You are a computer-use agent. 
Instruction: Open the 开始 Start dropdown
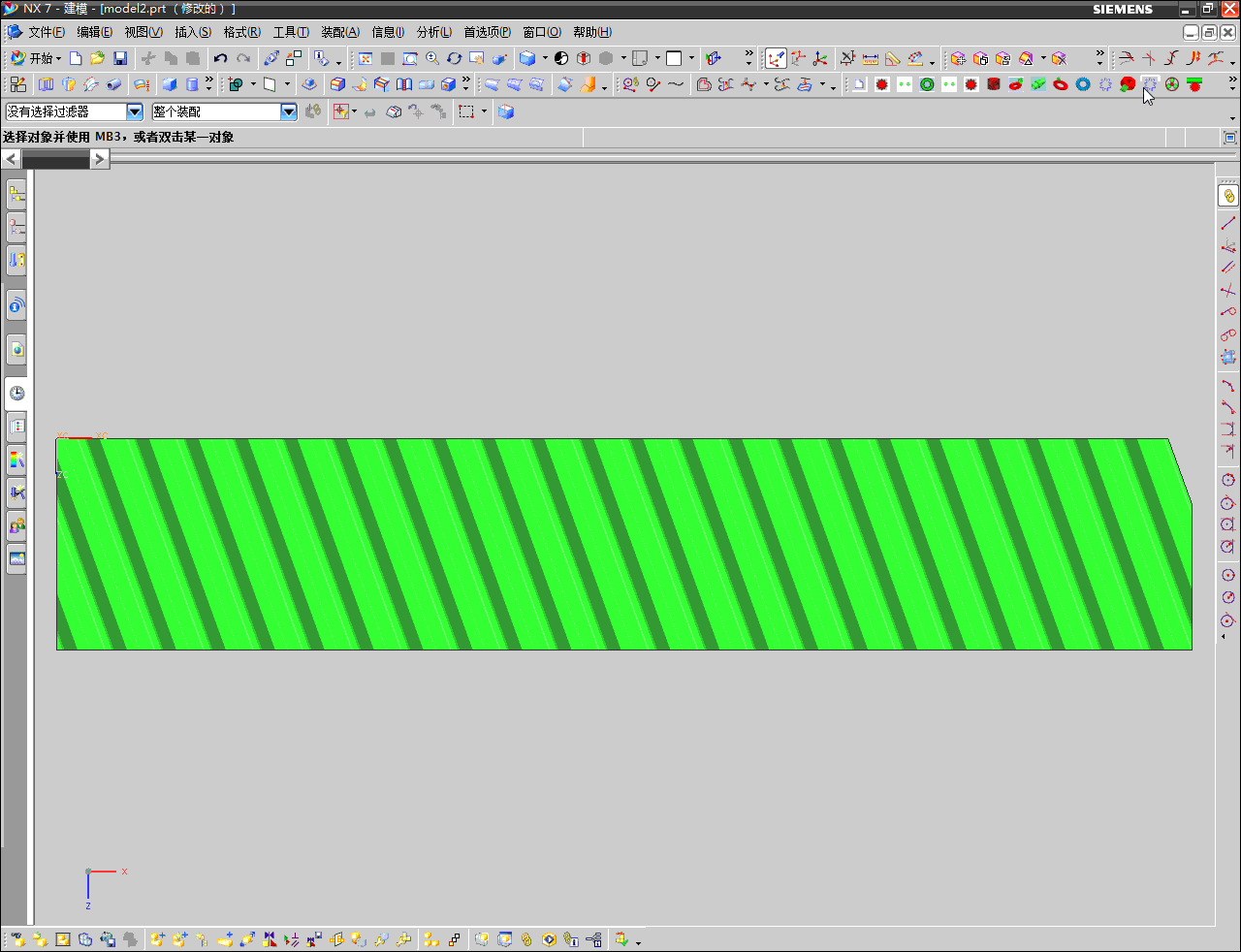pyautogui.click(x=35, y=58)
